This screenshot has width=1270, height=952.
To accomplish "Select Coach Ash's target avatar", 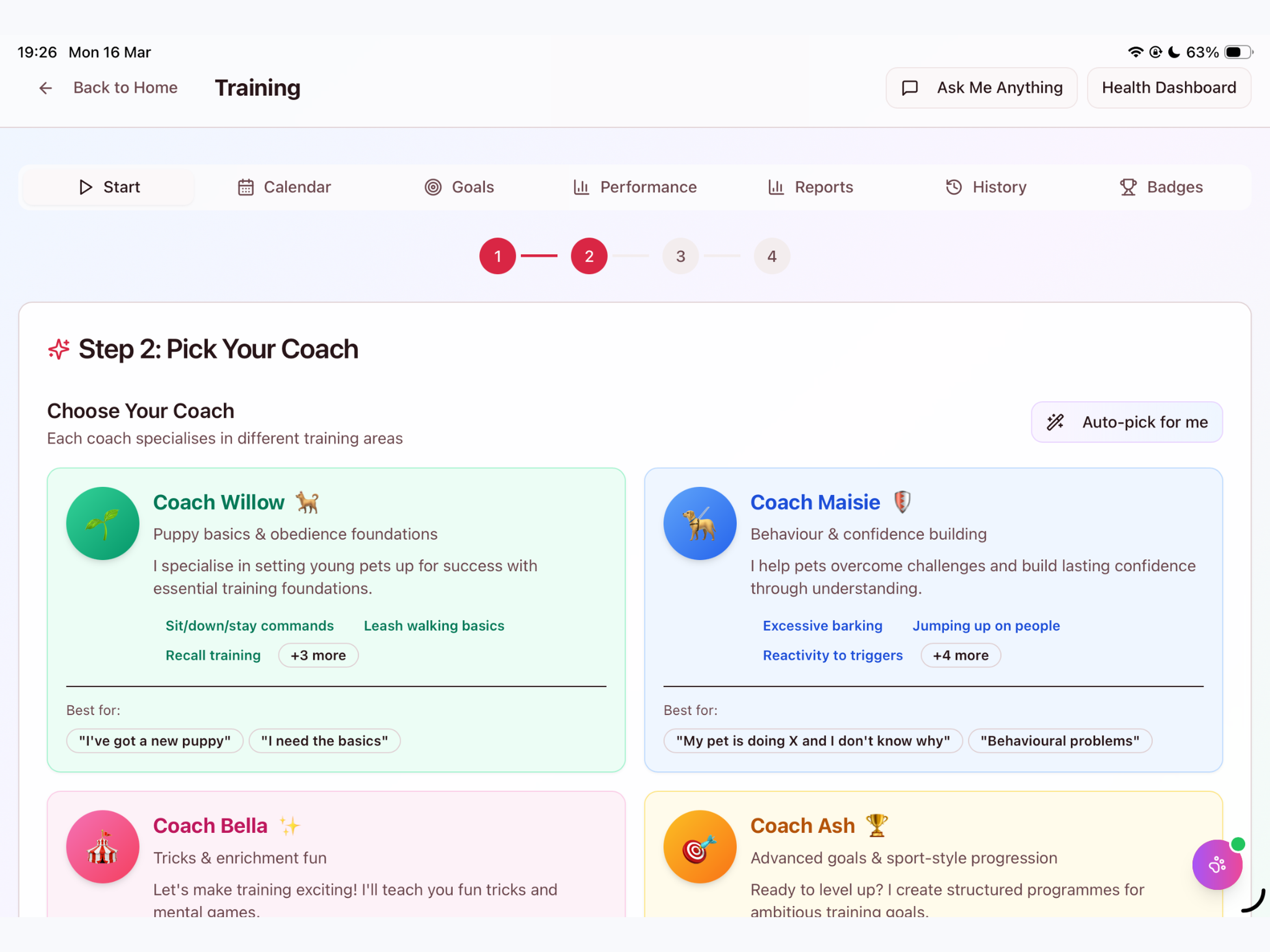I will click(700, 846).
